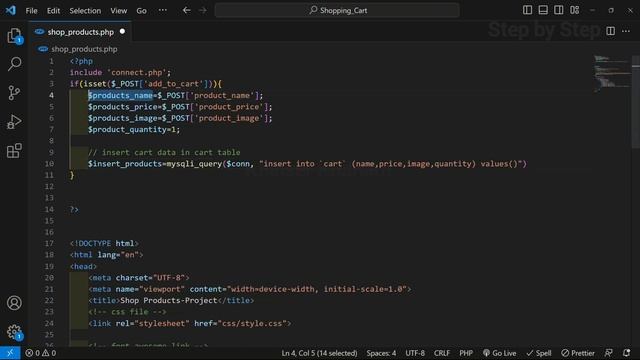
Task: Expand the hidden menus ellipsis
Action: point(162,10)
